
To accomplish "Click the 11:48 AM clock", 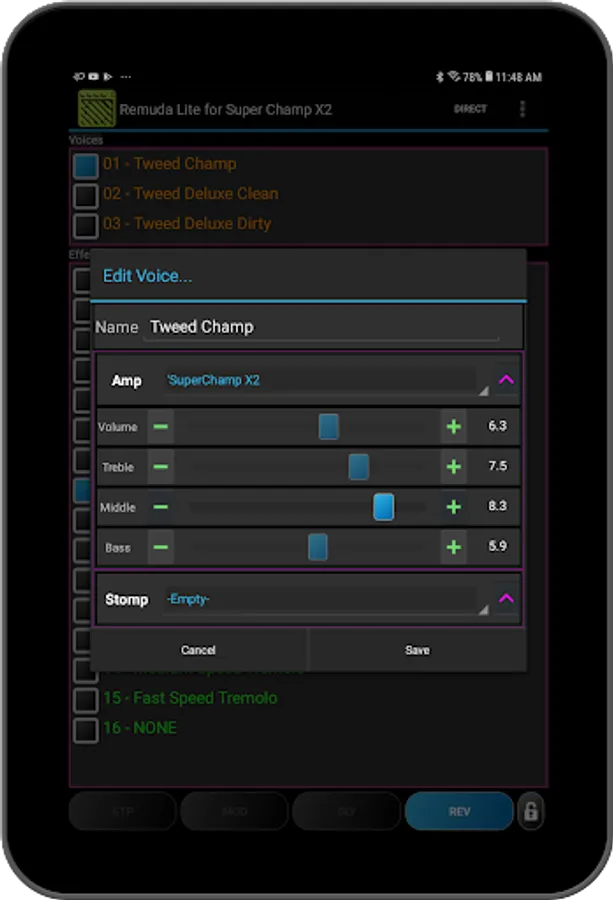I will pos(518,77).
